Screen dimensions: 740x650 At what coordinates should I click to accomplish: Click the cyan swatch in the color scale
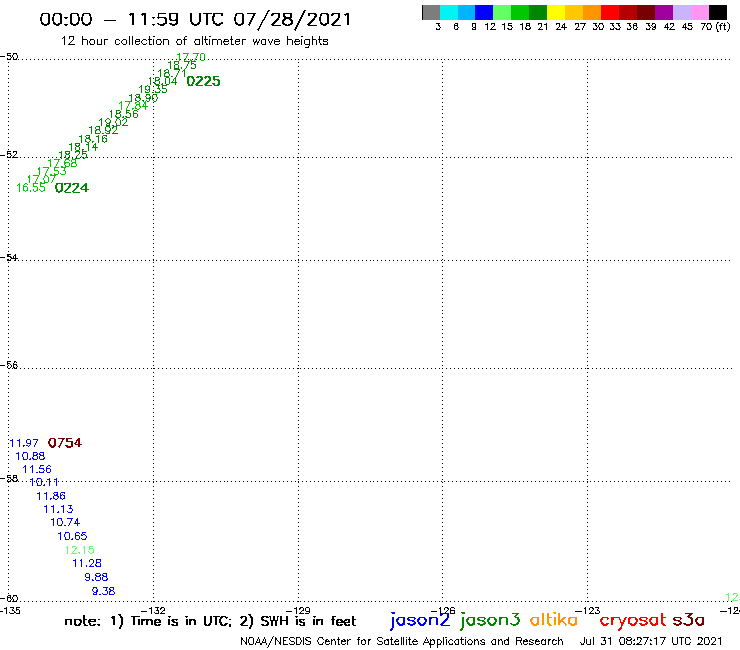coord(449,12)
